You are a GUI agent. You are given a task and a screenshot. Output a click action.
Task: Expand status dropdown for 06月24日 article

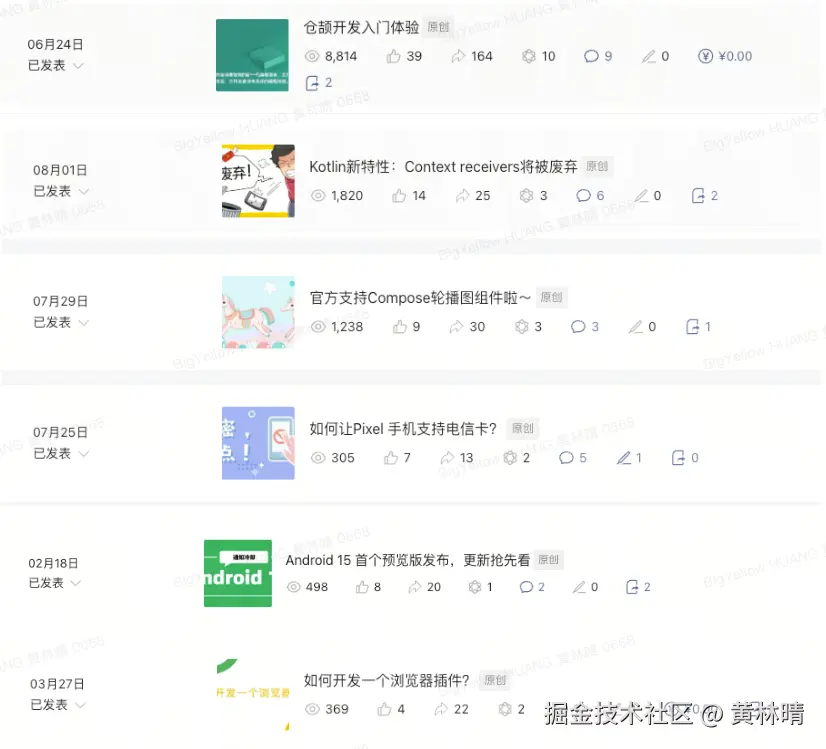pyautogui.click(x=78, y=65)
